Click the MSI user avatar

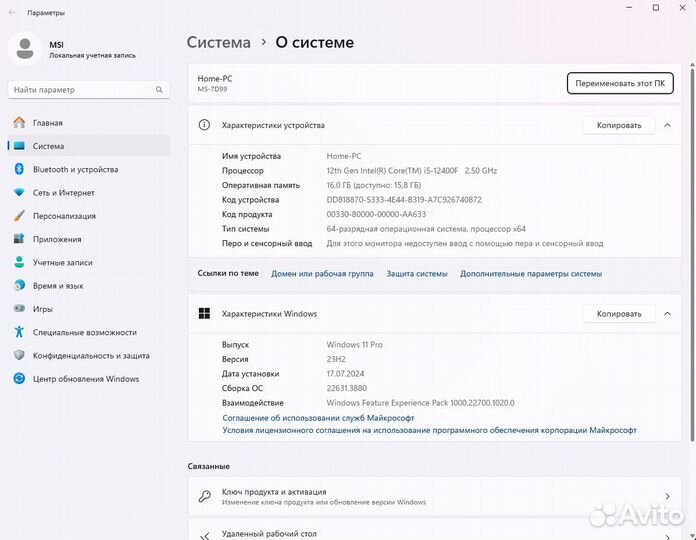tap(25, 49)
